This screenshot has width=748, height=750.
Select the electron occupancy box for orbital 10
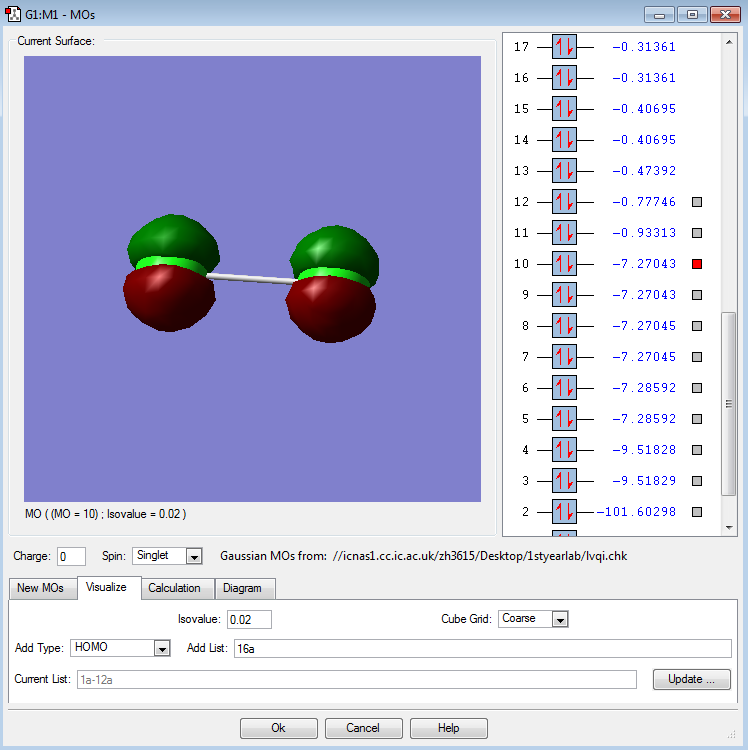tap(564, 264)
